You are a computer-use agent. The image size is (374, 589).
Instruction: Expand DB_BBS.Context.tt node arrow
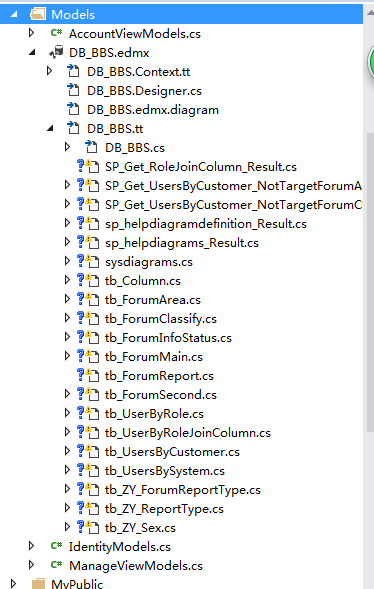(50, 71)
